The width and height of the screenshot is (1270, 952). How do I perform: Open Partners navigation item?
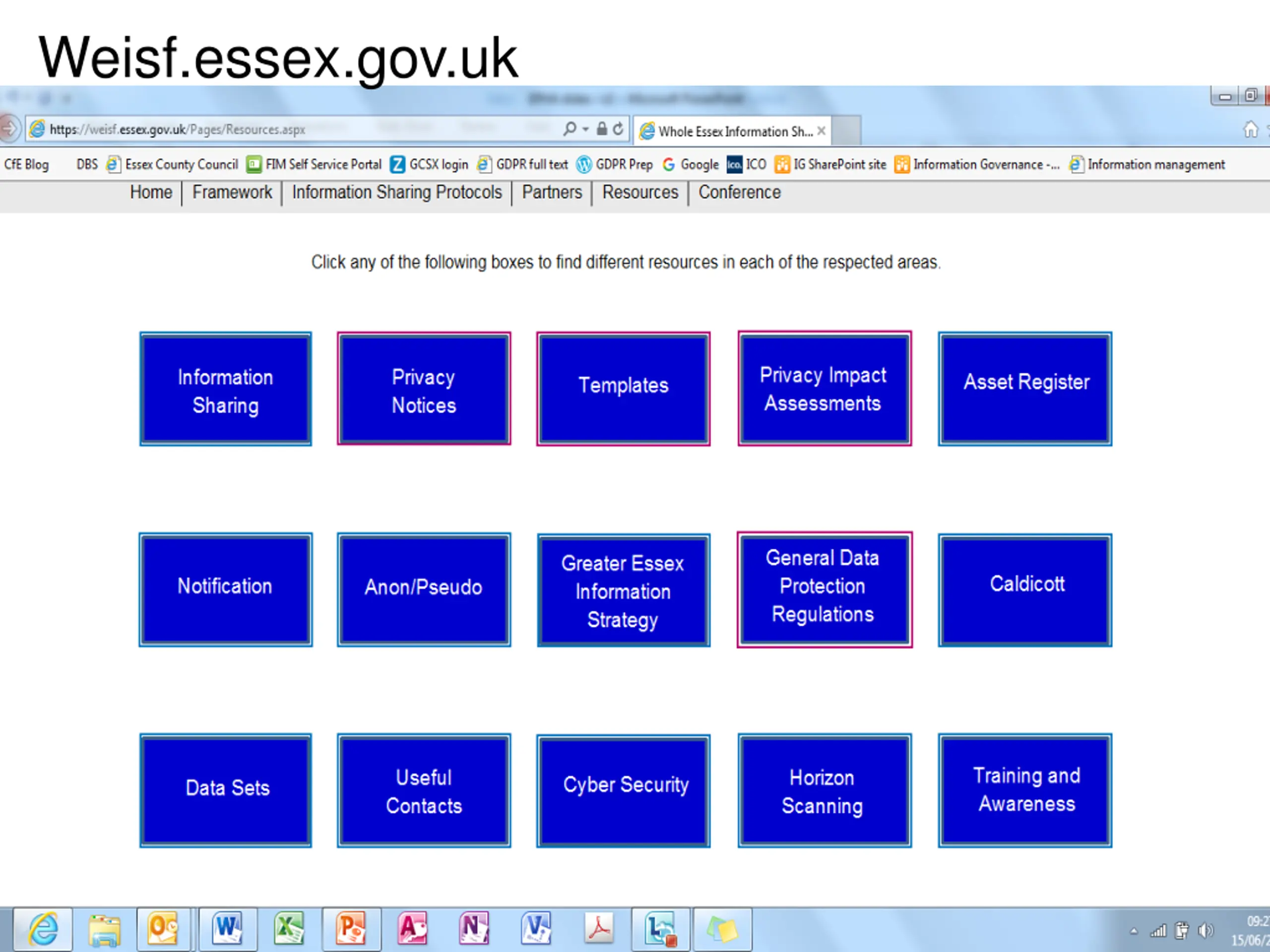pos(552,192)
